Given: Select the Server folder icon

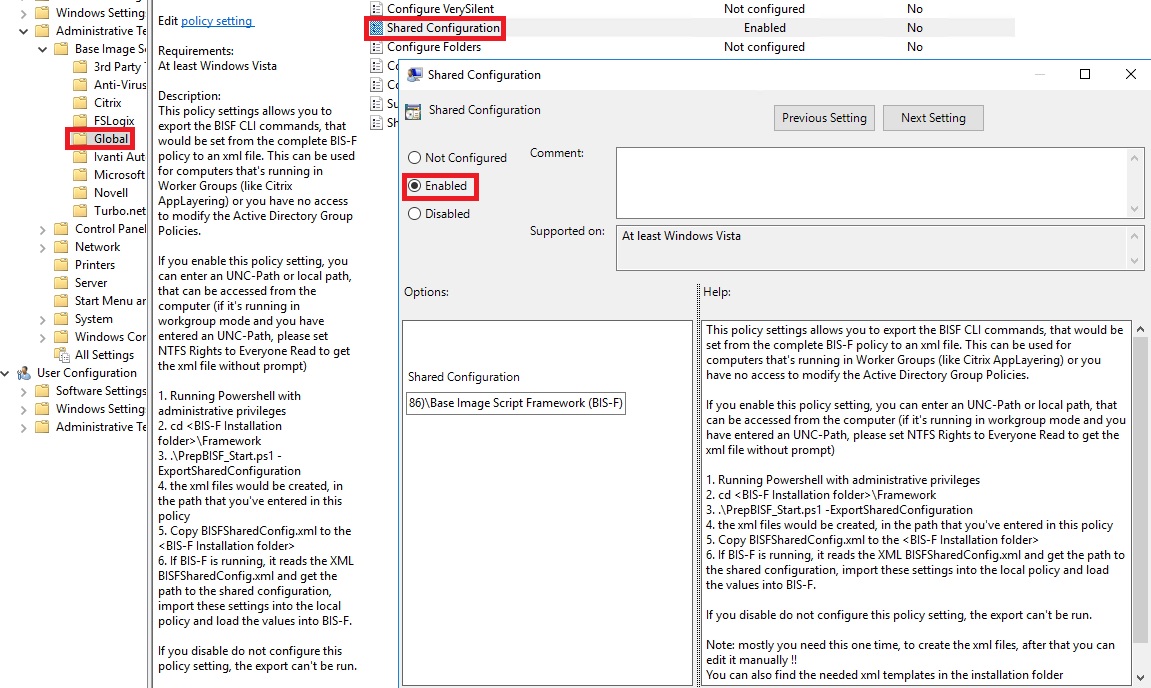Looking at the screenshot, I should 62,283.
